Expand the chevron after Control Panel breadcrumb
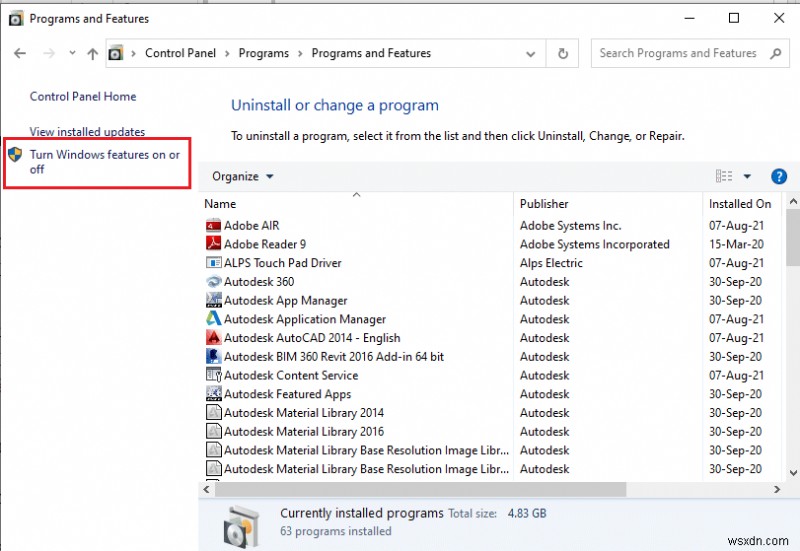The height and width of the screenshot is (551, 800). pyautogui.click(x=227, y=54)
